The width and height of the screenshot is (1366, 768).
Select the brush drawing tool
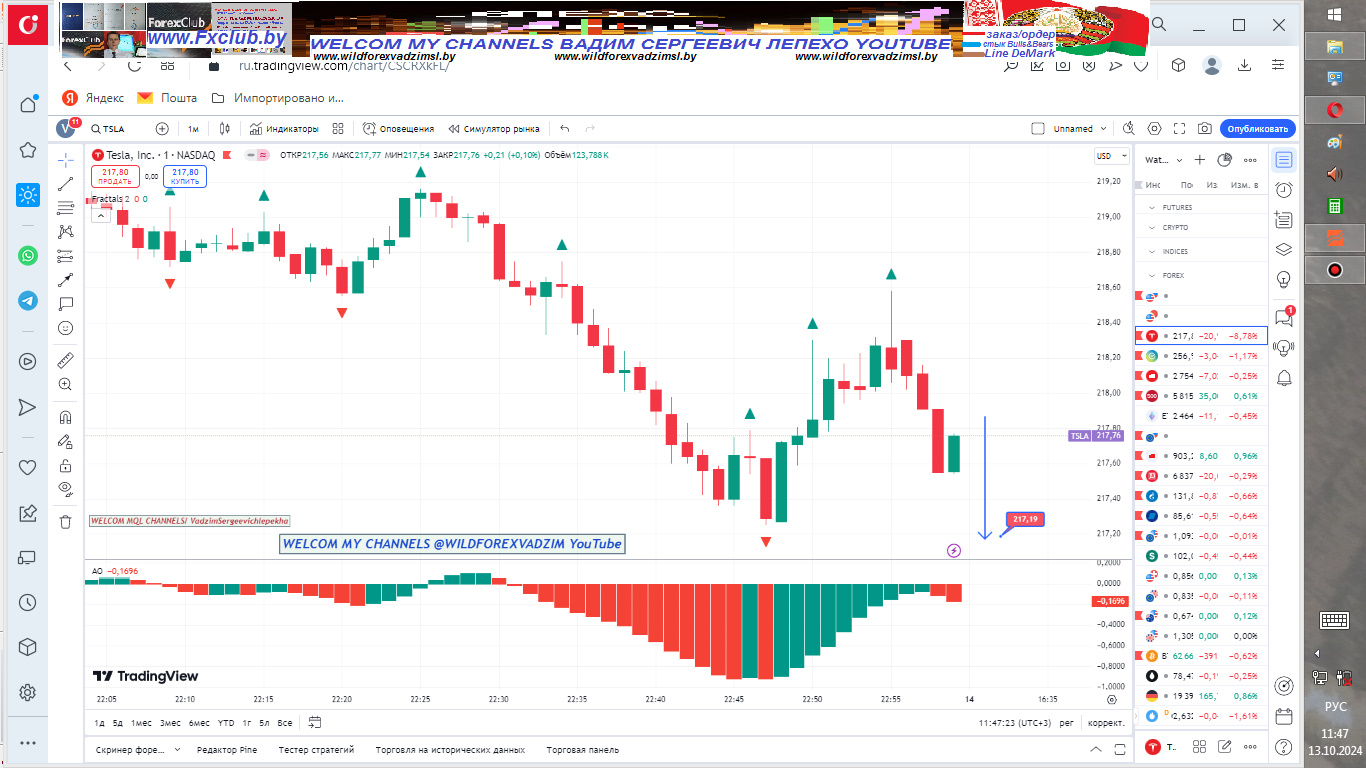(65, 280)
